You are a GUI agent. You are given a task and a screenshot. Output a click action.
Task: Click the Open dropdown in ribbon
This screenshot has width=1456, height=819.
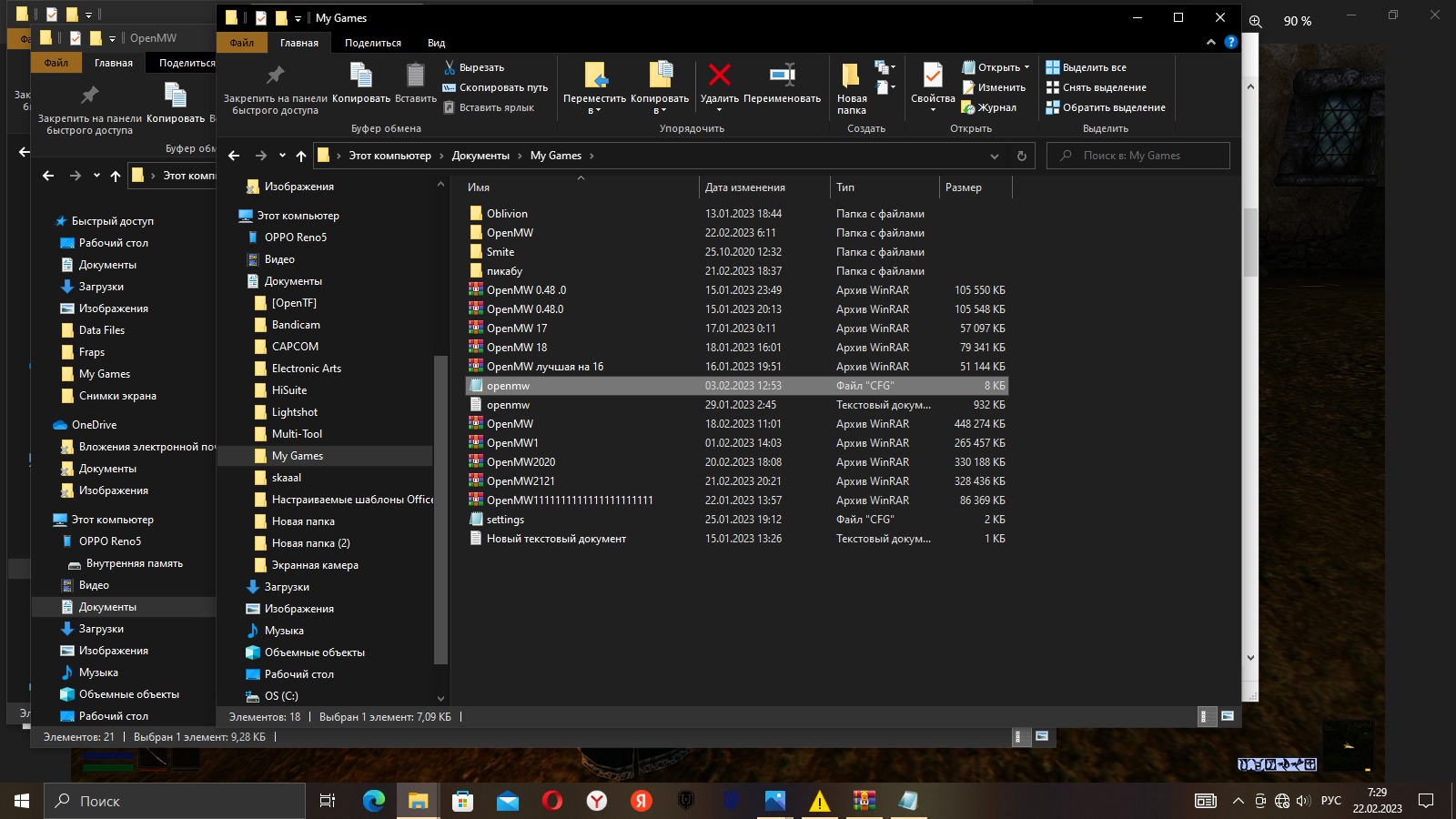(996, 67)
